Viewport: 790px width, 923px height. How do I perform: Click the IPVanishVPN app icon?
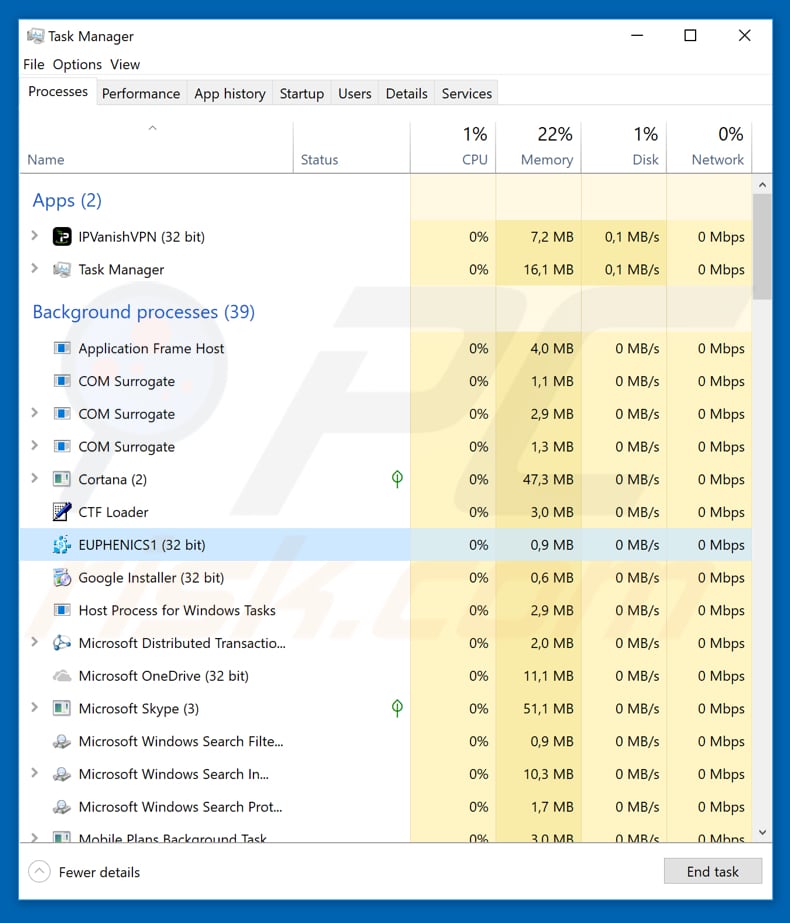pyautogui.click(x=62, y=237)
